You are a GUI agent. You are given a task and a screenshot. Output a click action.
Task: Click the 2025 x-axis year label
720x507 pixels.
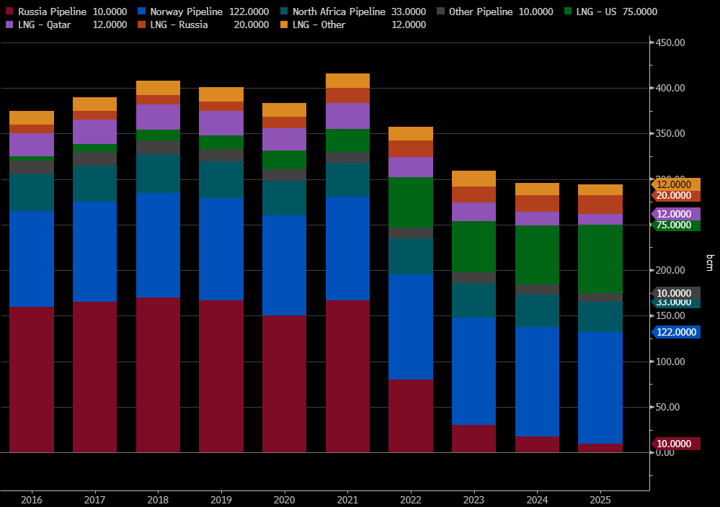[x=600, y=500]
